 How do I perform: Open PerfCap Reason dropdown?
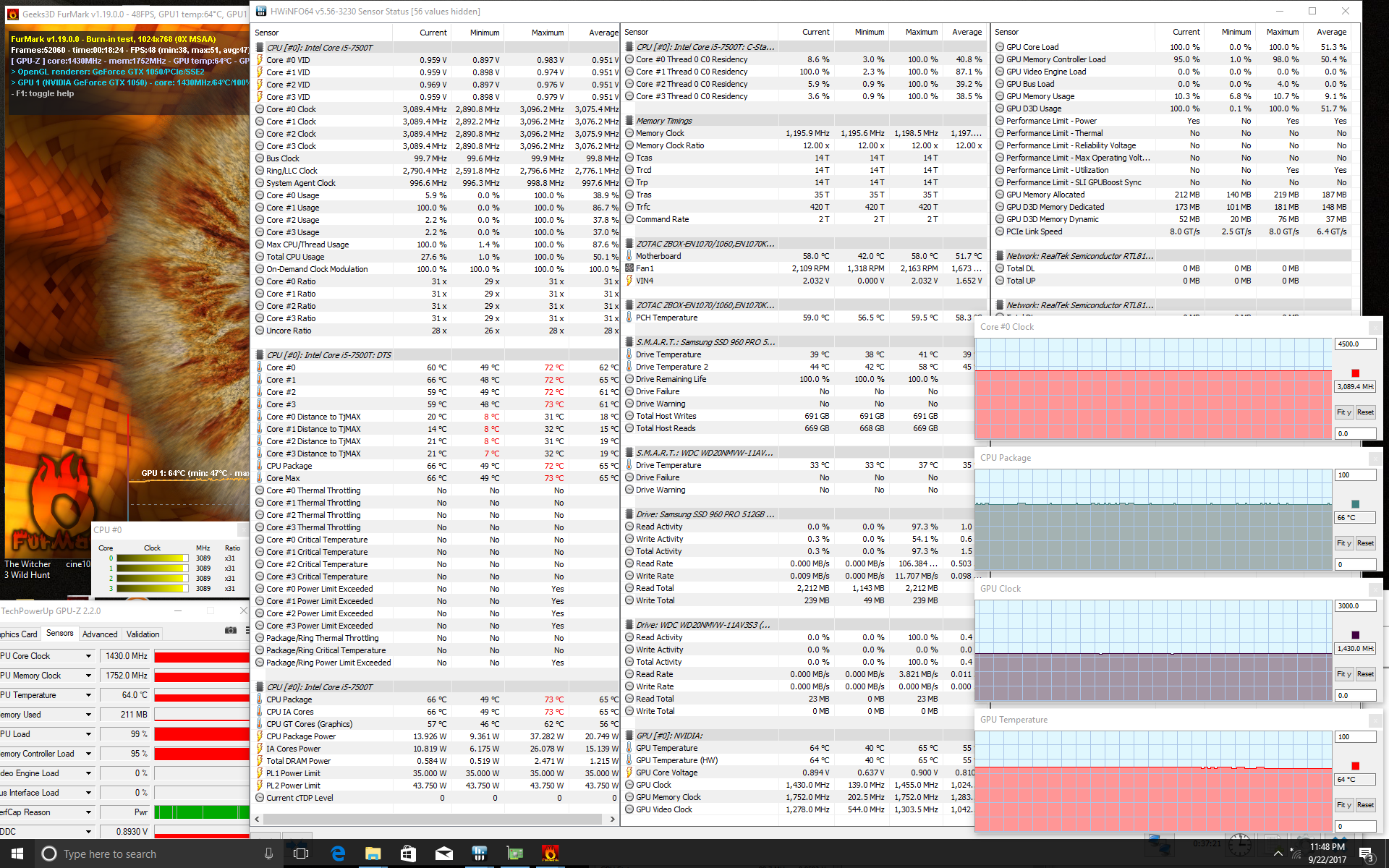coord(88,812)
